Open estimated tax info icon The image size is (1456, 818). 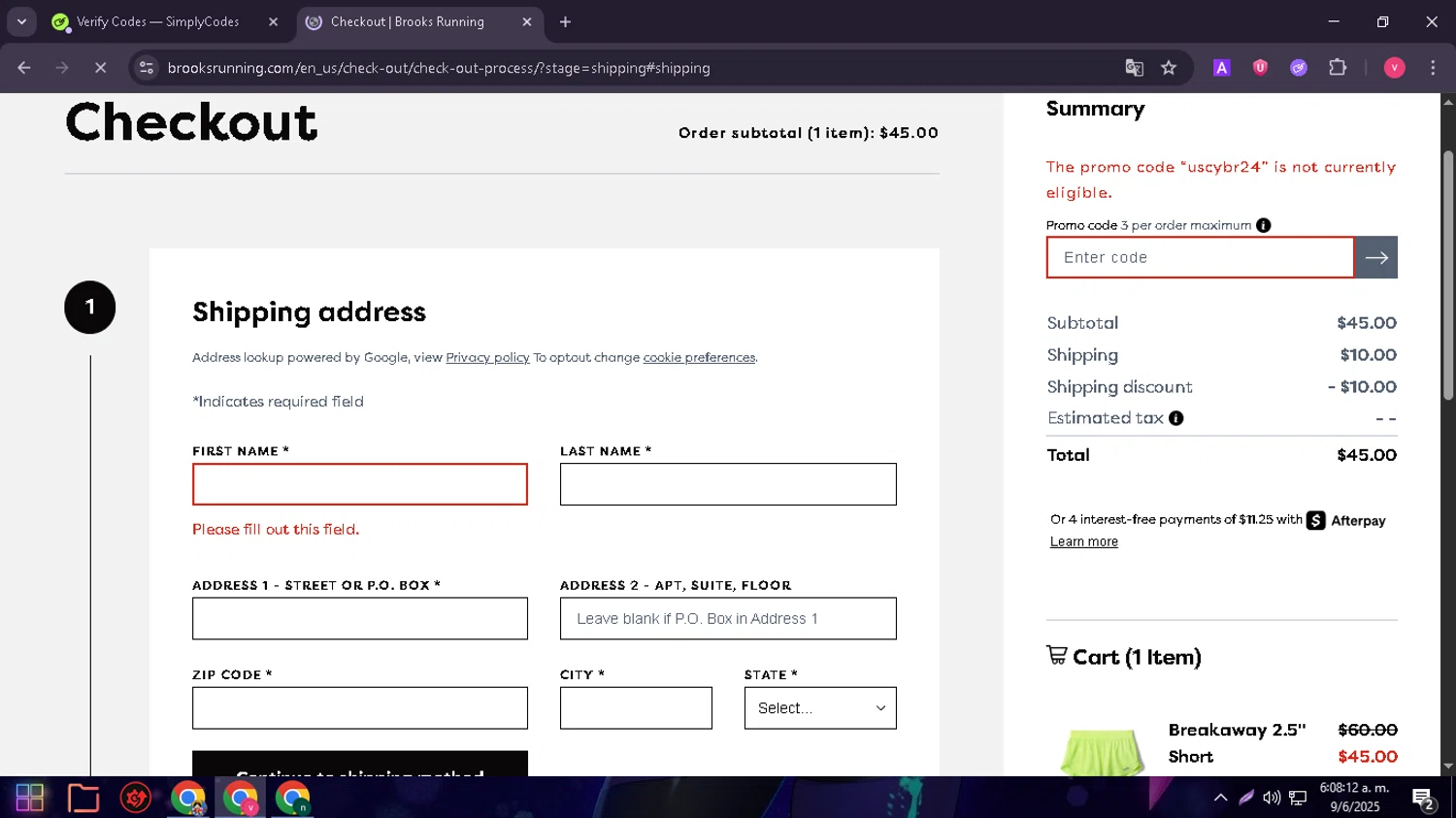pyautogui.click(x=1175, y=418)
